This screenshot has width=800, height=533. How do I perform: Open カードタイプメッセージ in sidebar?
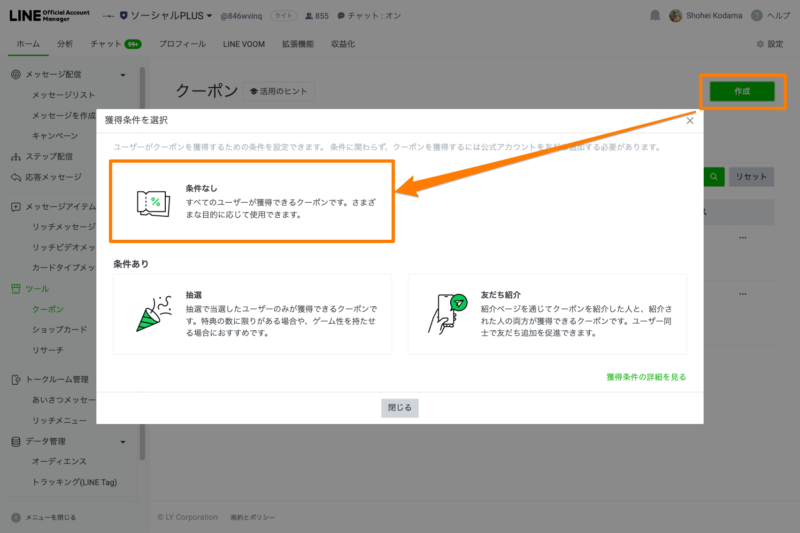point(64,268)
